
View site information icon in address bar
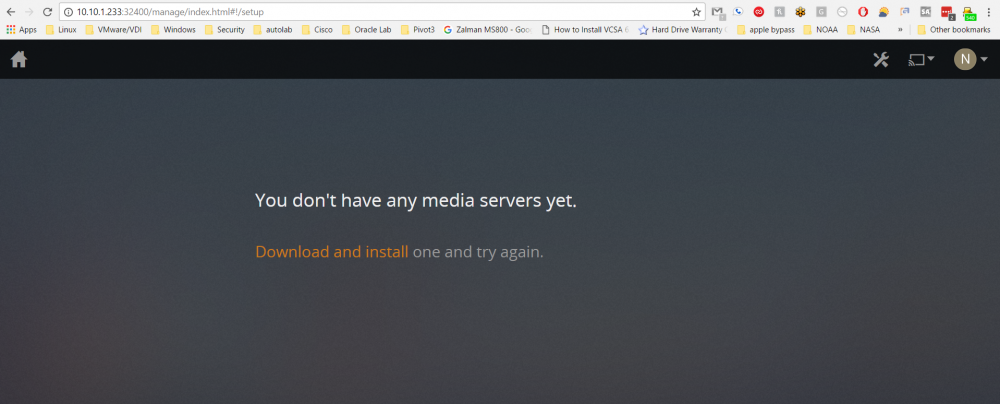(69, 11)
